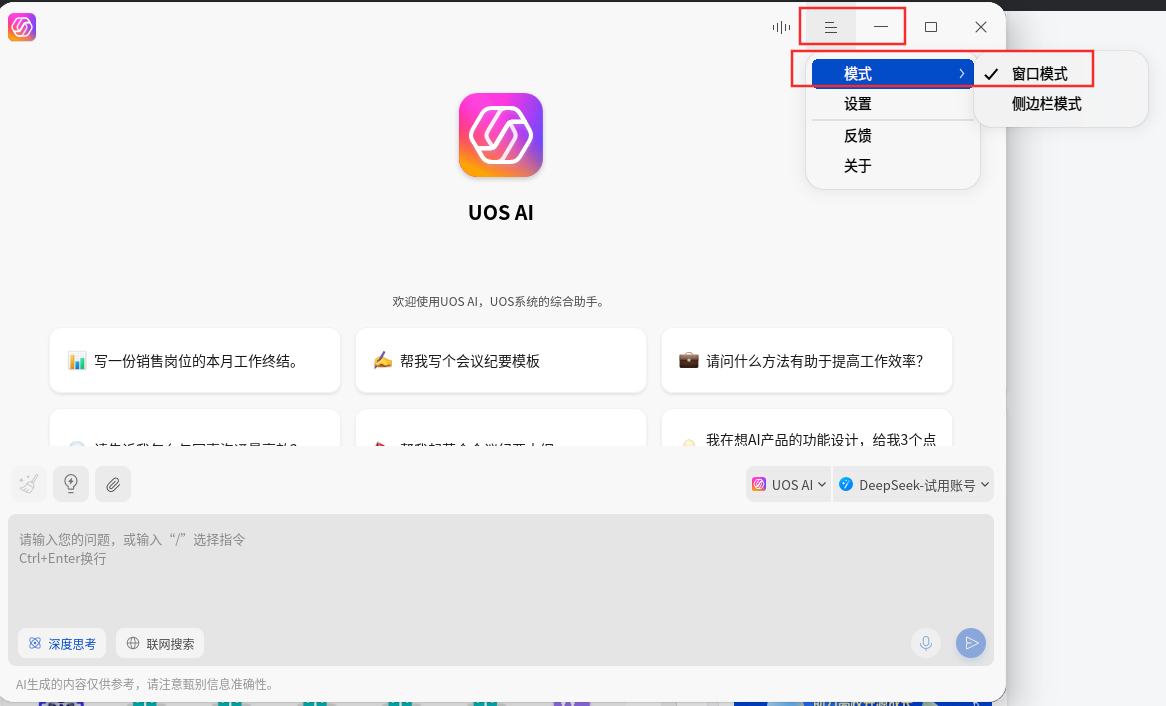
Task: Toggle the 联网搜索 web search option
Action: click(160, 644)
